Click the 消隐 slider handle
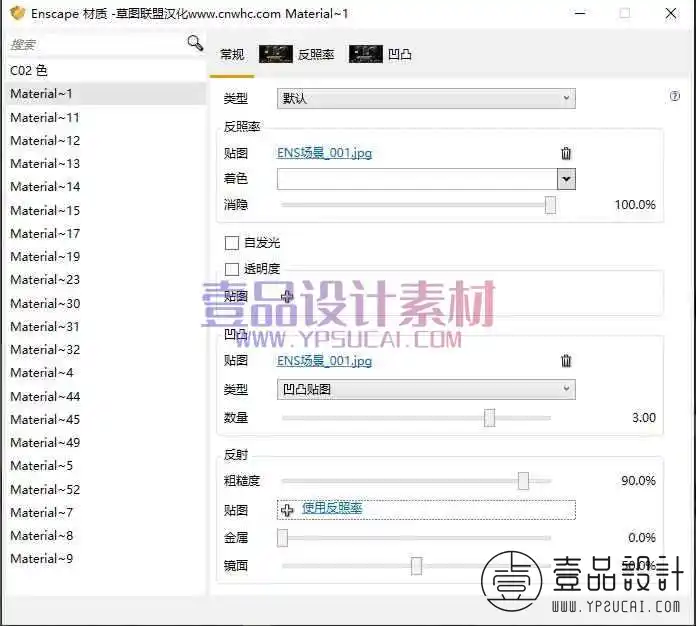Screen dimensions: 696x626 (x=550, y=205)
